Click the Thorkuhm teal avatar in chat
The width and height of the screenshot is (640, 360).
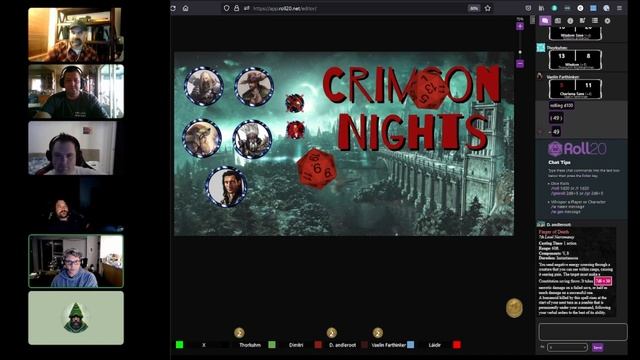click(541, 48)
